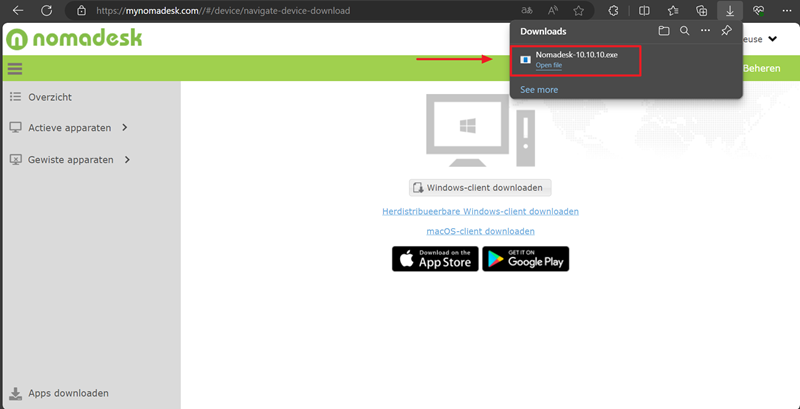Click Download on the App Store badge
The height and width of the screenshot is (409, 800).
point(435,259)
